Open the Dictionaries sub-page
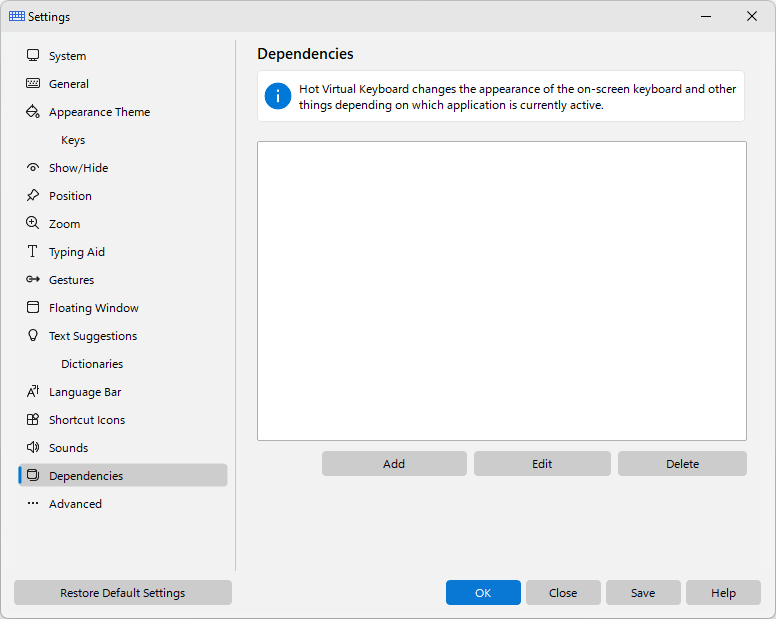 pos(123,364)
